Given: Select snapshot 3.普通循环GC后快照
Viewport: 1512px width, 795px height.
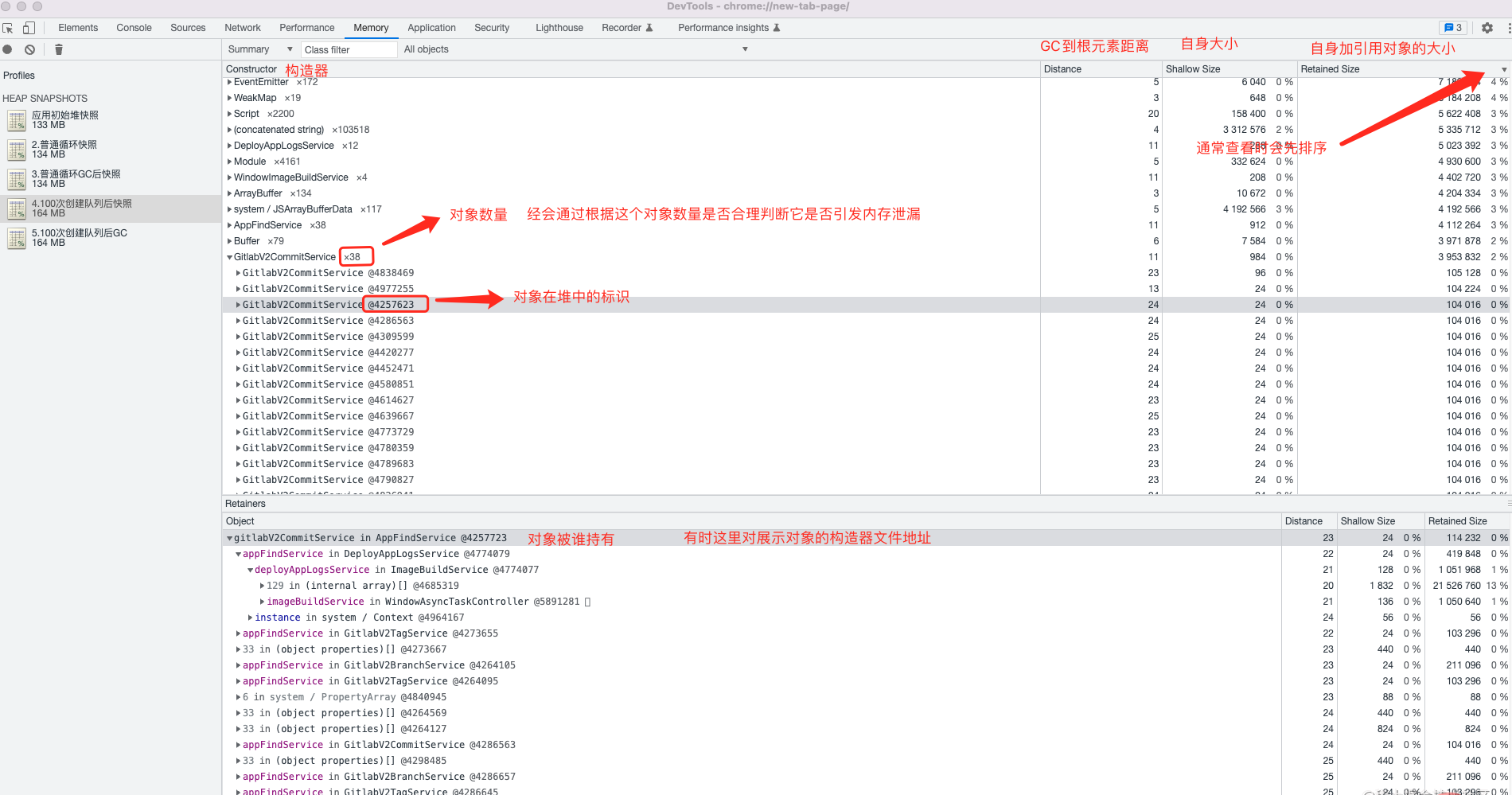Looking at the screenshot, I should (x=111, y=179).
